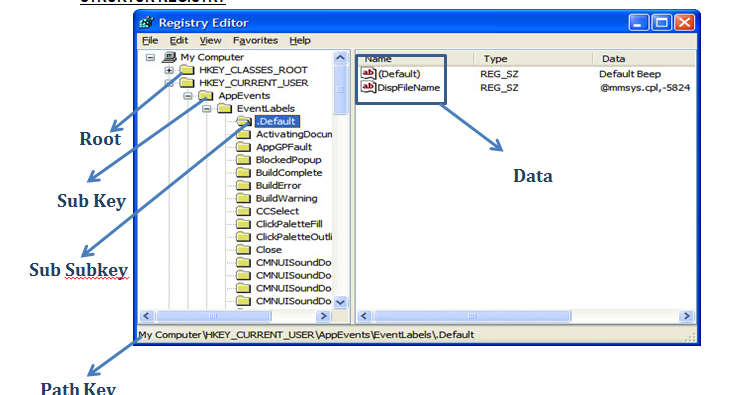Viewport: 753px width, 395px height.
Task: Click the Registry Editor title bar icon
Action: 146,23
